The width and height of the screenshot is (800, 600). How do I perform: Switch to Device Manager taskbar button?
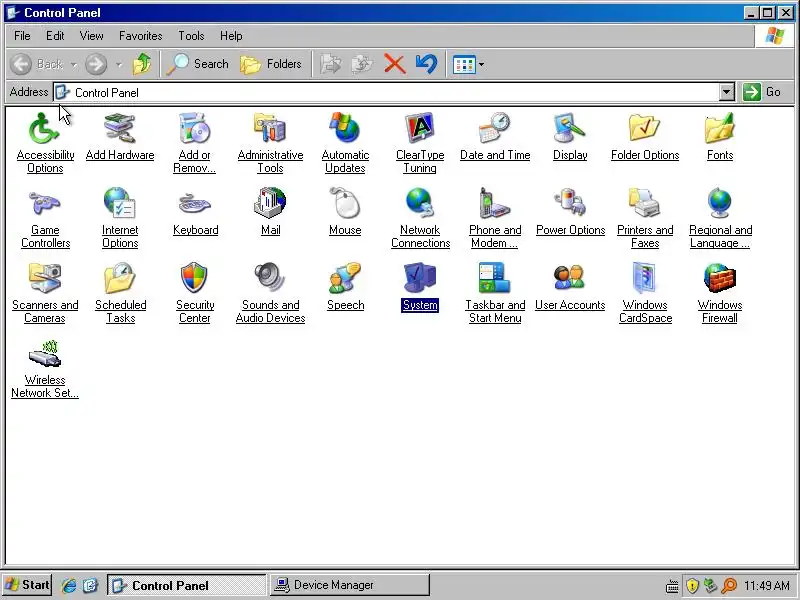tap(349, 585)
